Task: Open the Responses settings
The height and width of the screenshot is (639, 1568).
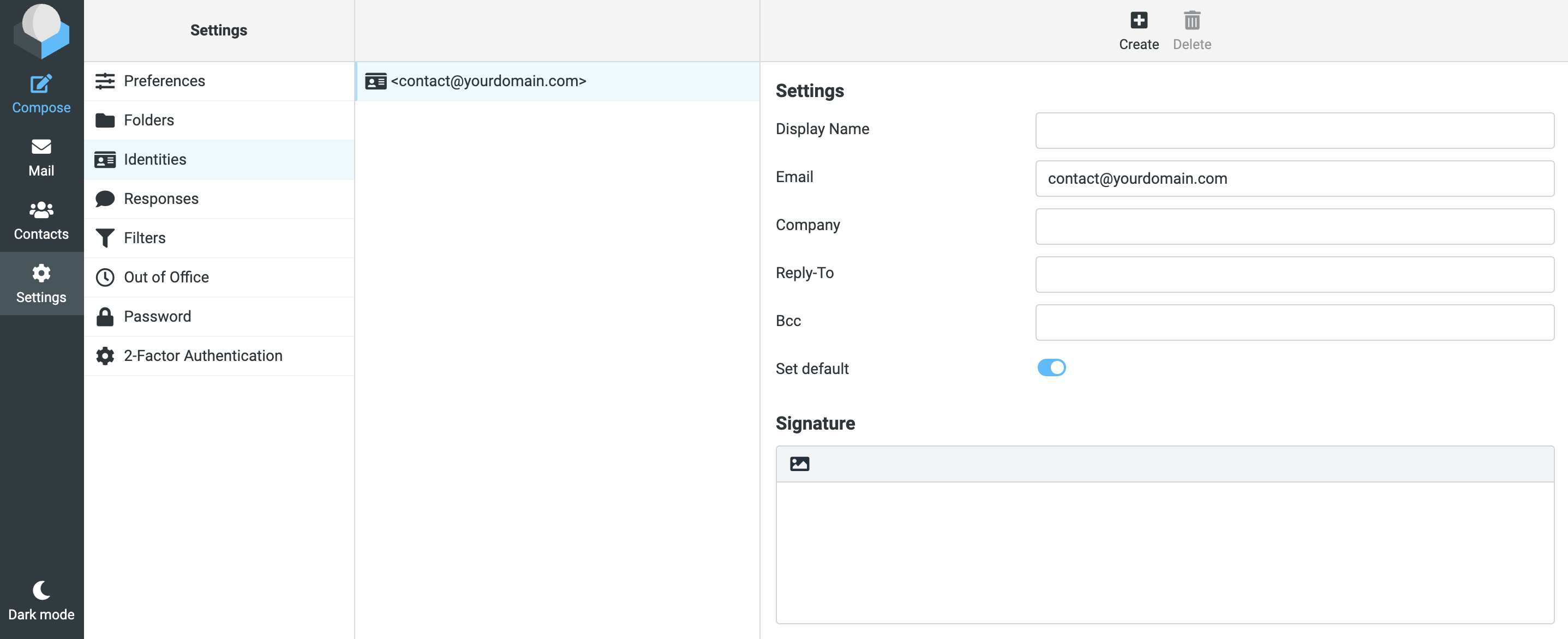Action: 161,198
